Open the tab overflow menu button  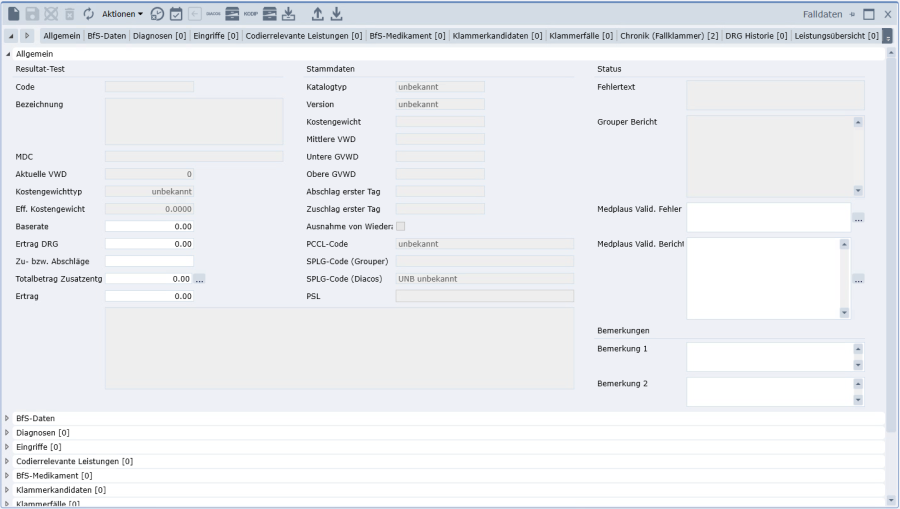click(887, 37)
